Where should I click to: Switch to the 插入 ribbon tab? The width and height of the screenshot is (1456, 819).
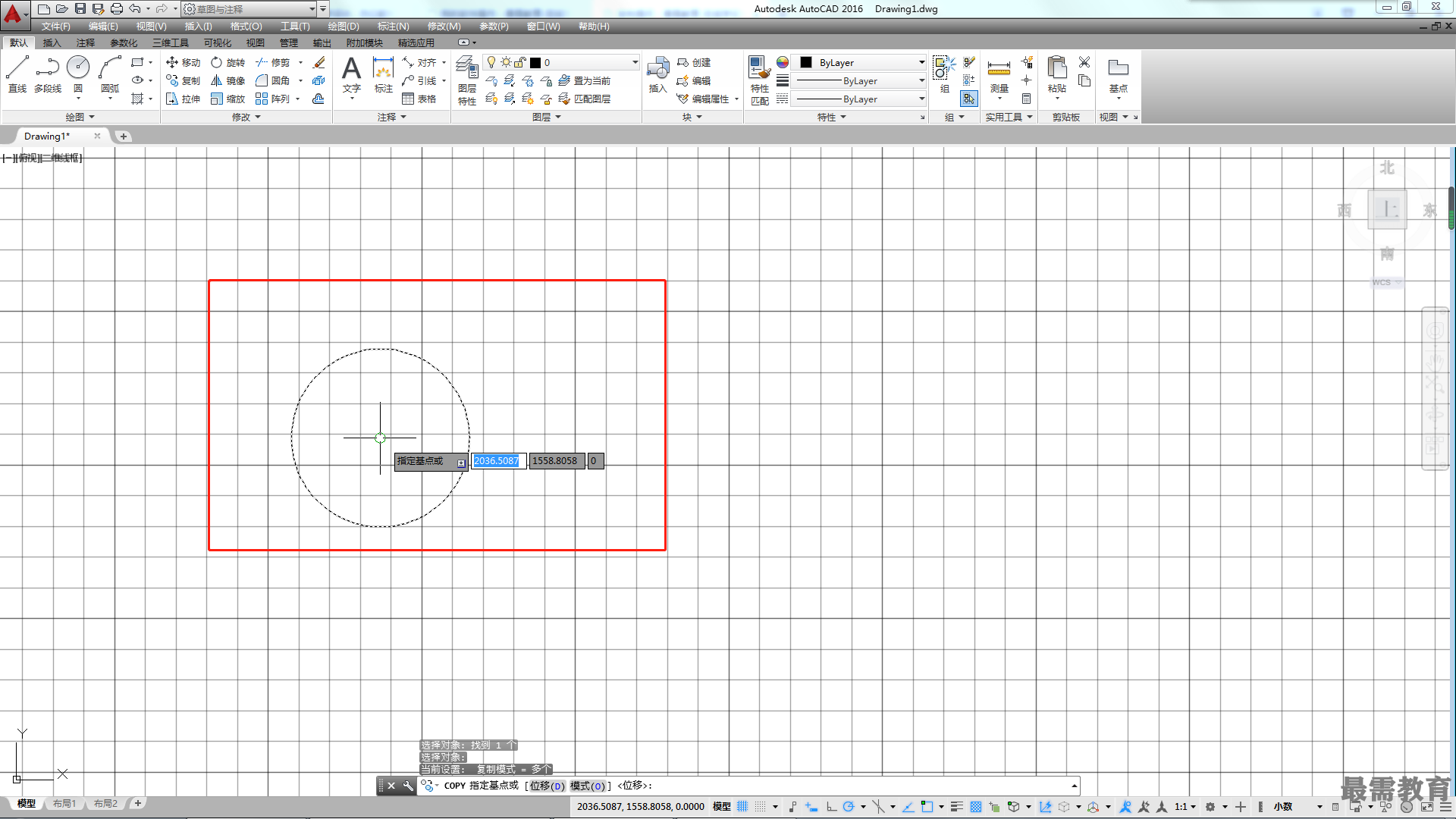[x=52, y=42]
